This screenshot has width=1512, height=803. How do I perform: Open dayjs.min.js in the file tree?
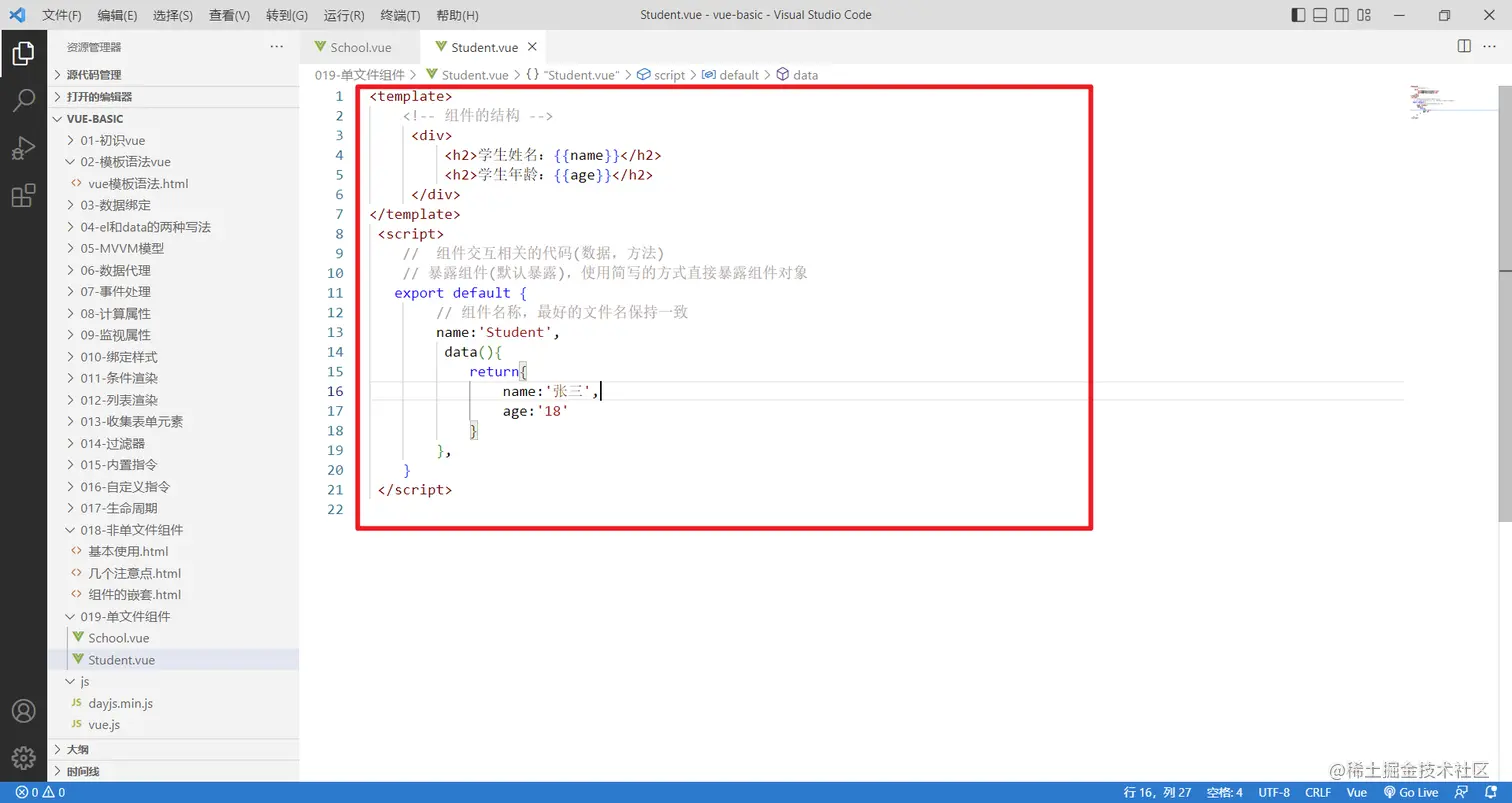coord(173,703)
